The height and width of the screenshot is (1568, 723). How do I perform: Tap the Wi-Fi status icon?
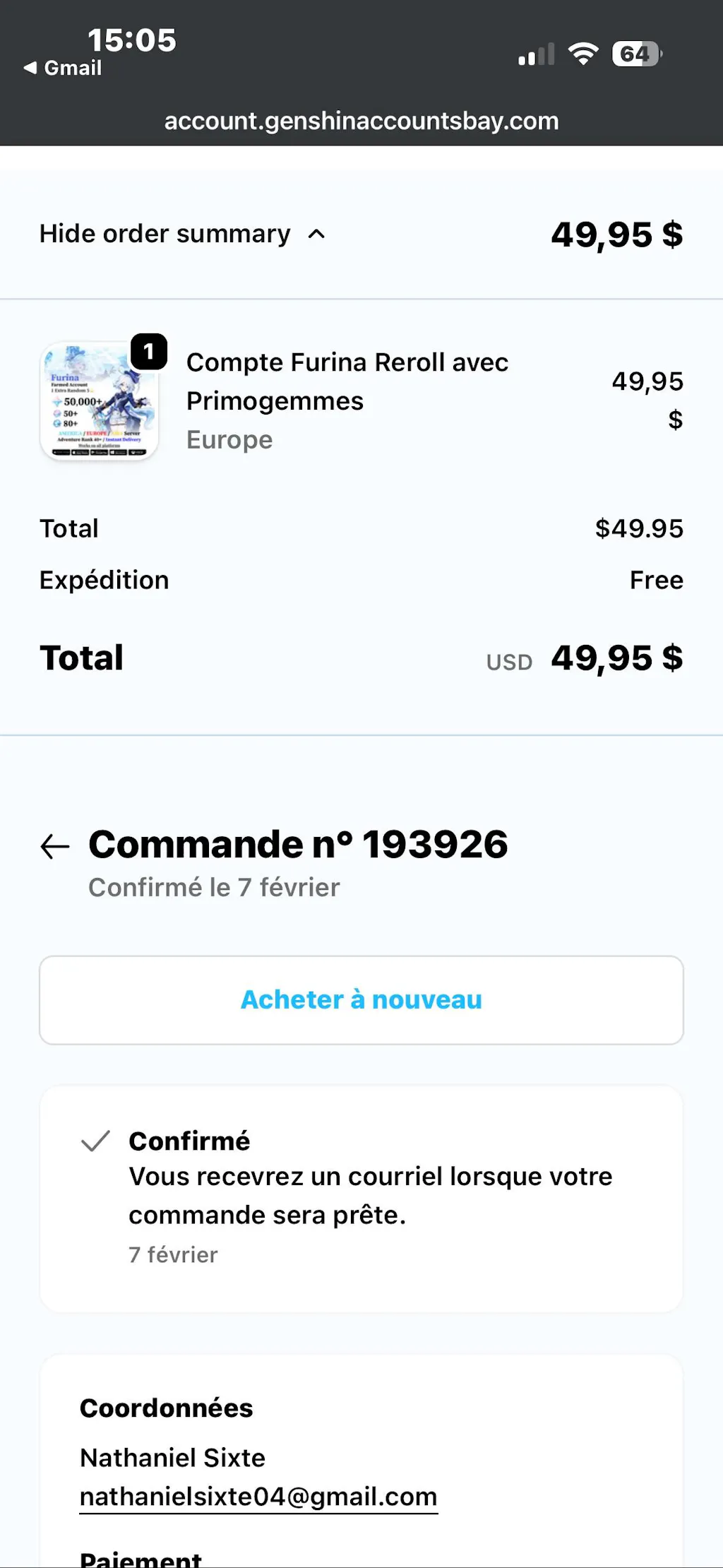(583, 54)
